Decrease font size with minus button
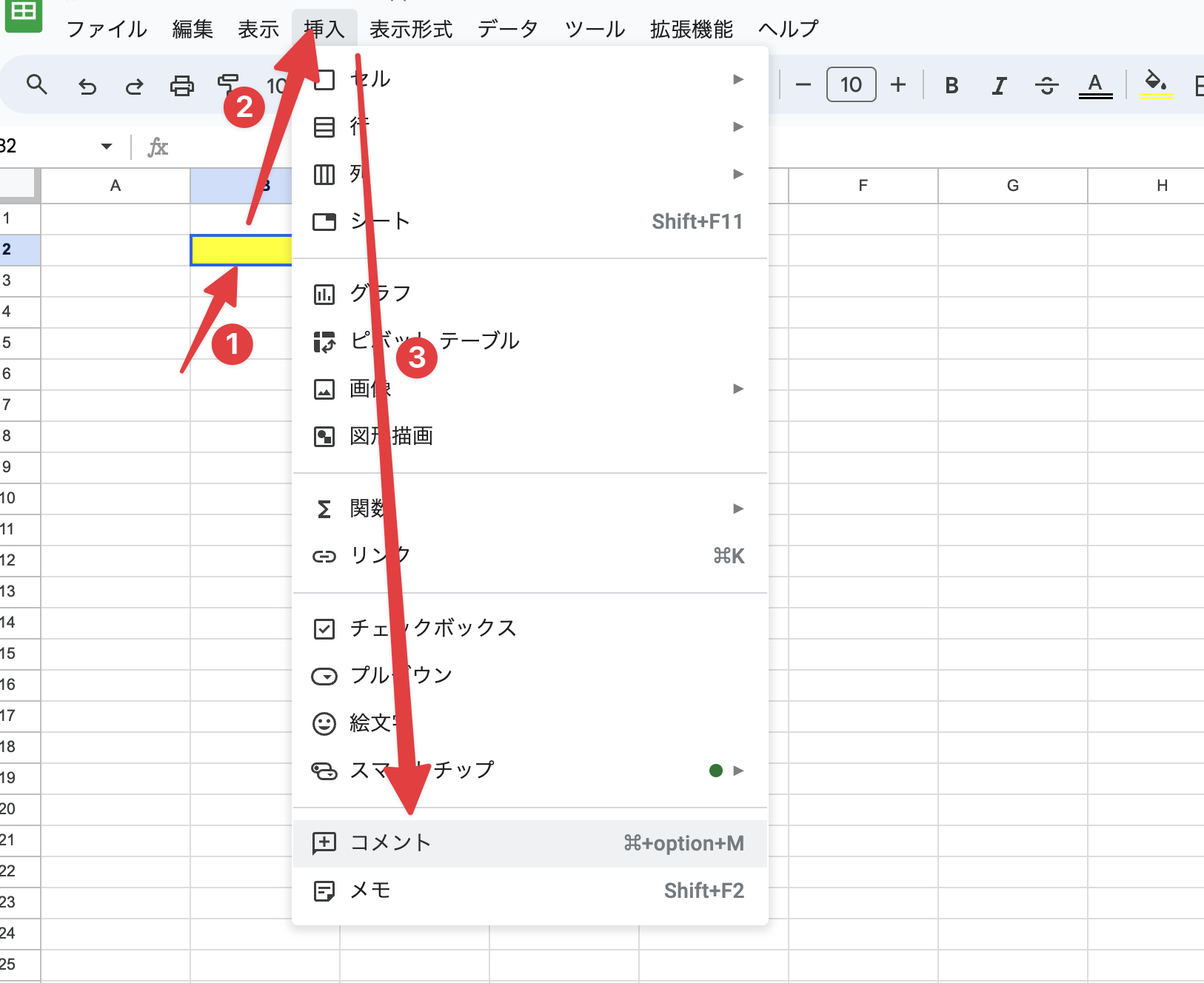The height and width of the screenshot is (983, 1204). [803, 85]
